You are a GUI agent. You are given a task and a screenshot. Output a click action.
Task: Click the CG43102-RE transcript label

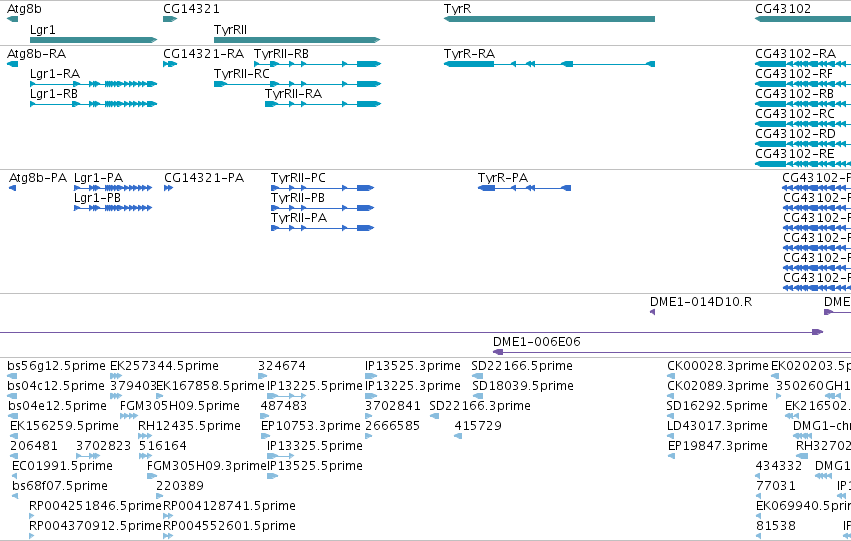click(795, 154)
